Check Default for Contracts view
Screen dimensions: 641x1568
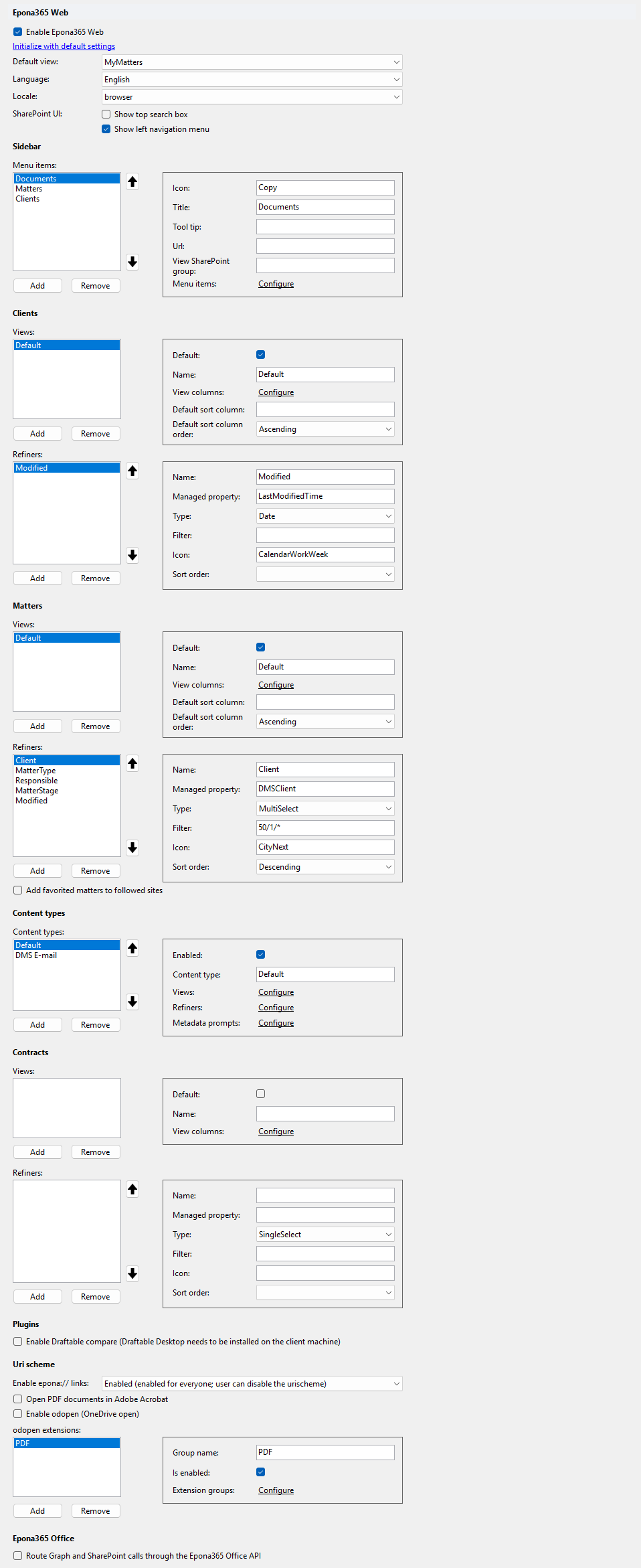pyautogui.click(x=261, y=1094)
